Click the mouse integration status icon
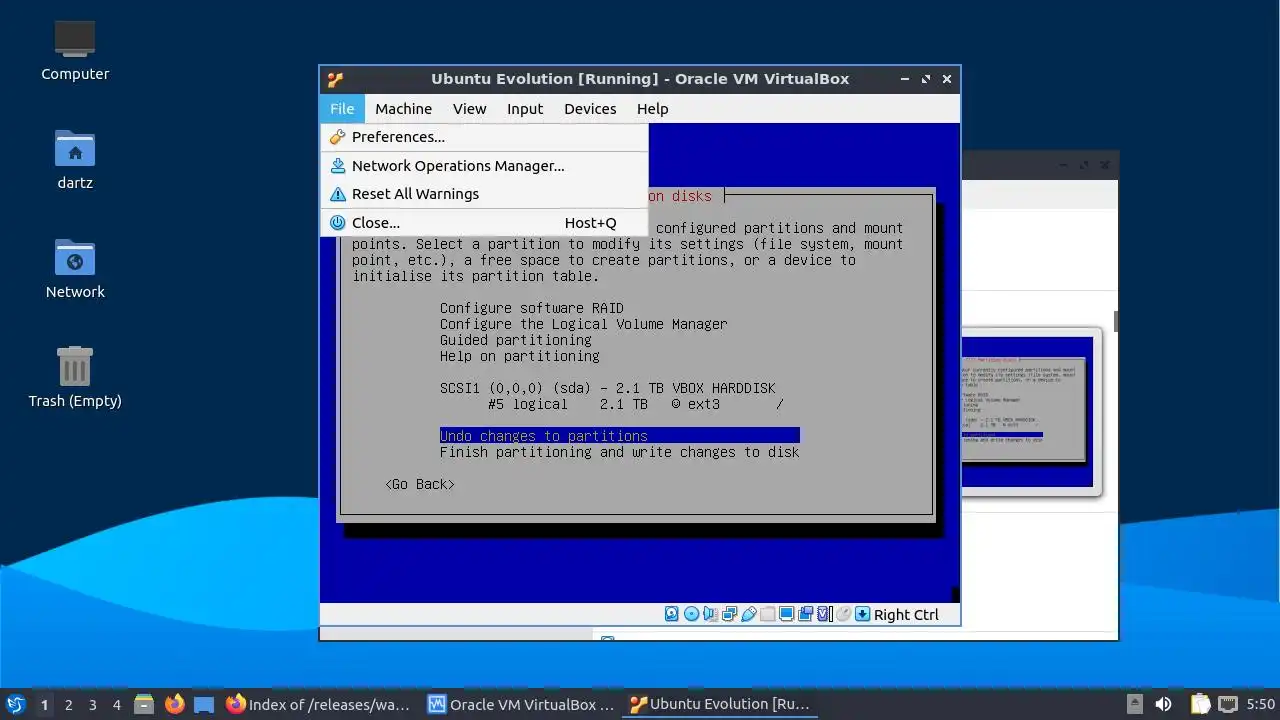 843,614
